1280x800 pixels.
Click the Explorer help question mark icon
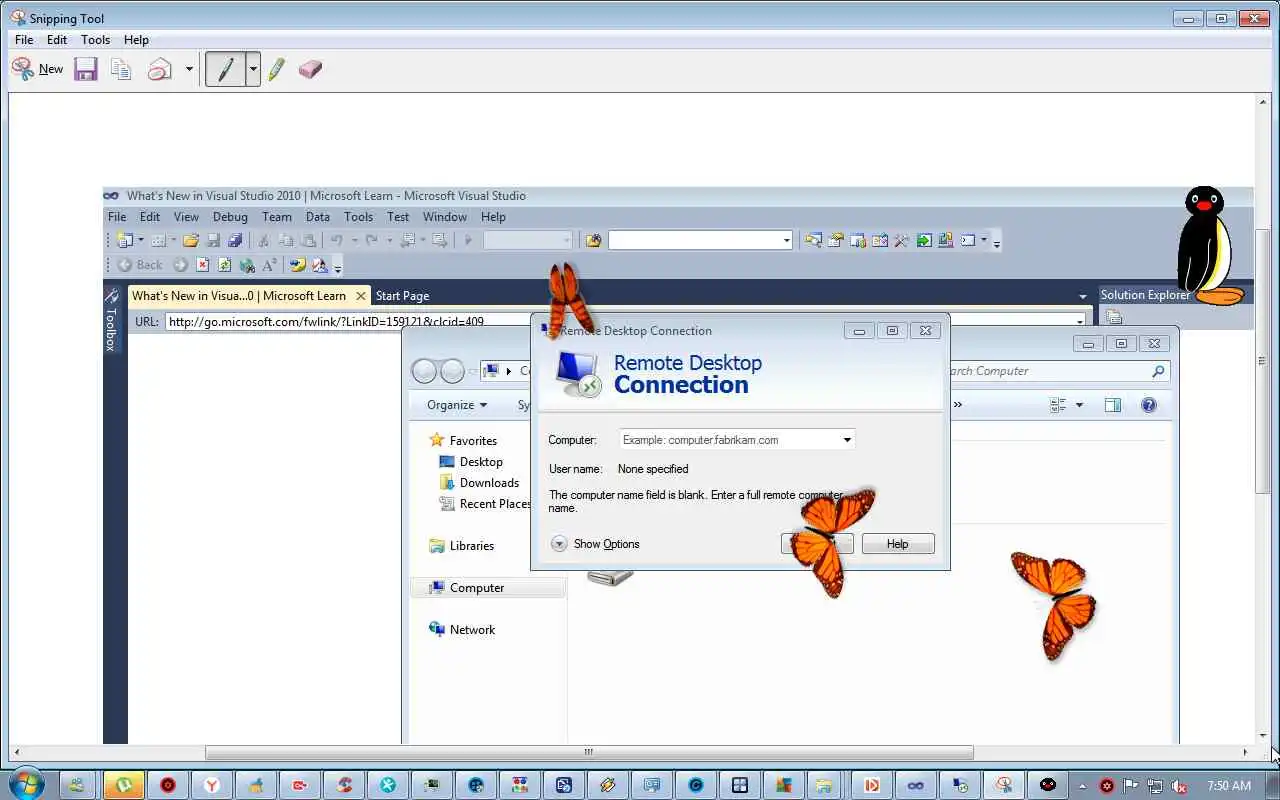pos(1149,405)
